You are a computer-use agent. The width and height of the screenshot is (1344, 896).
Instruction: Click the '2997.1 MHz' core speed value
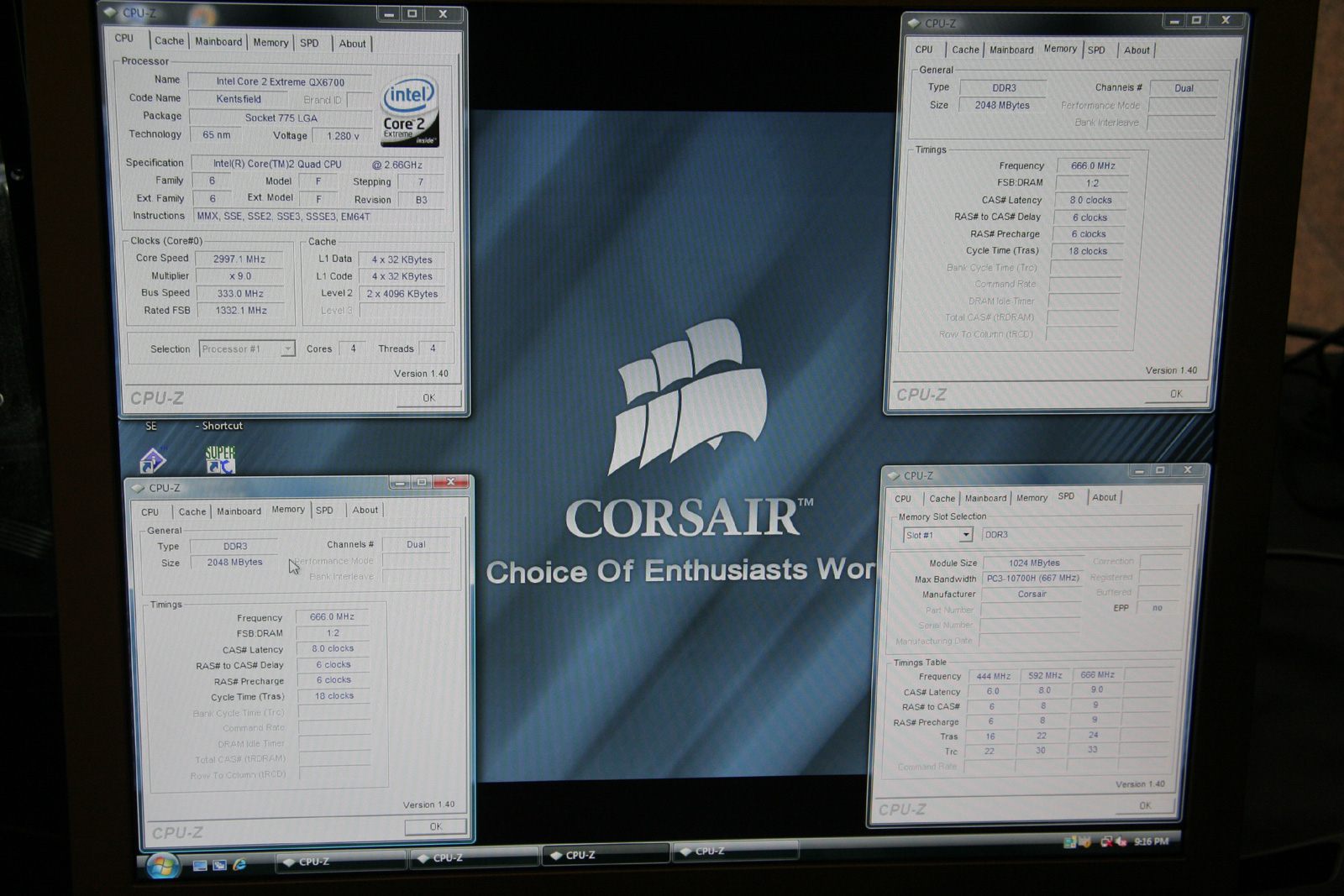239,259
